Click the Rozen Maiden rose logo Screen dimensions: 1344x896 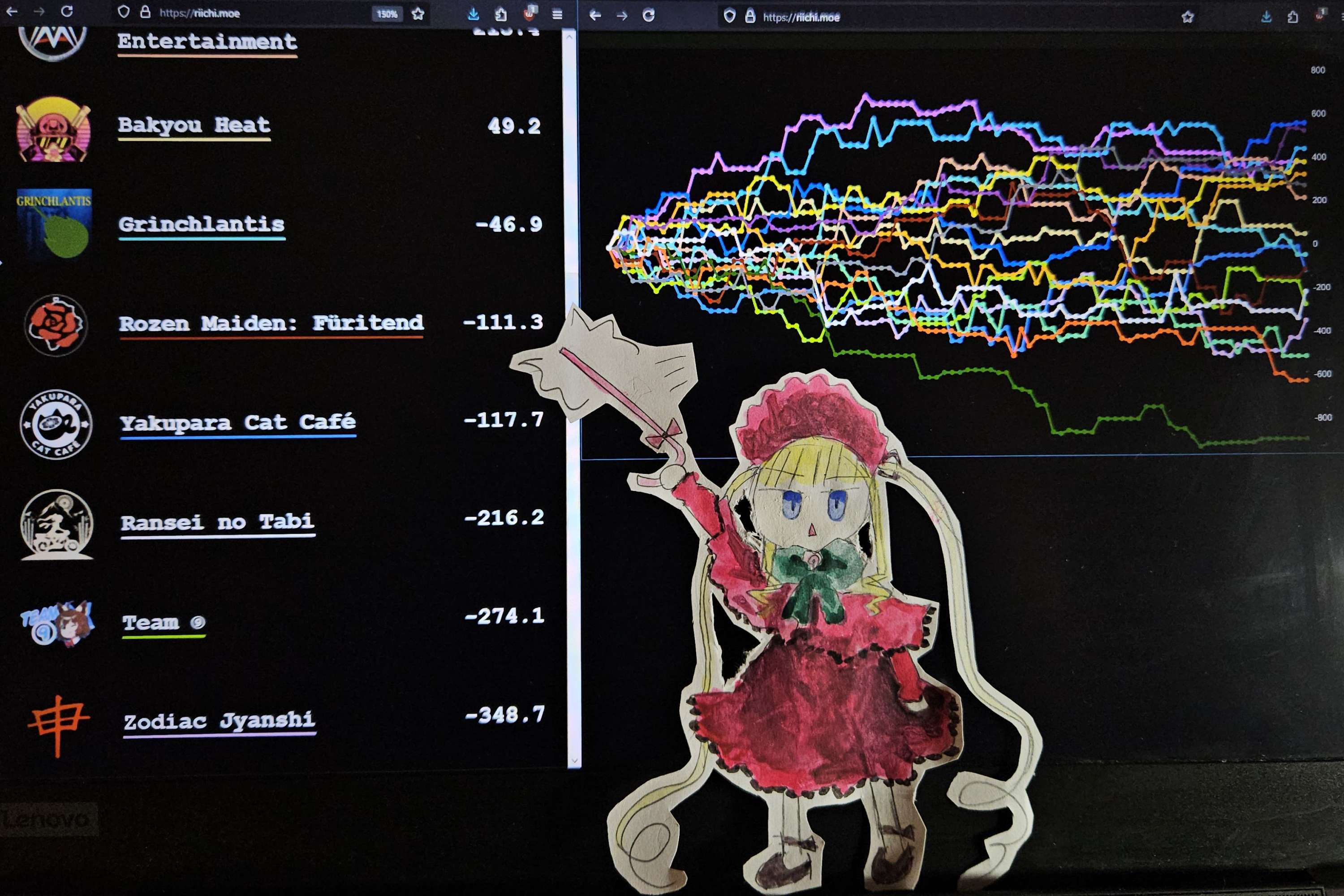[56, 325]
